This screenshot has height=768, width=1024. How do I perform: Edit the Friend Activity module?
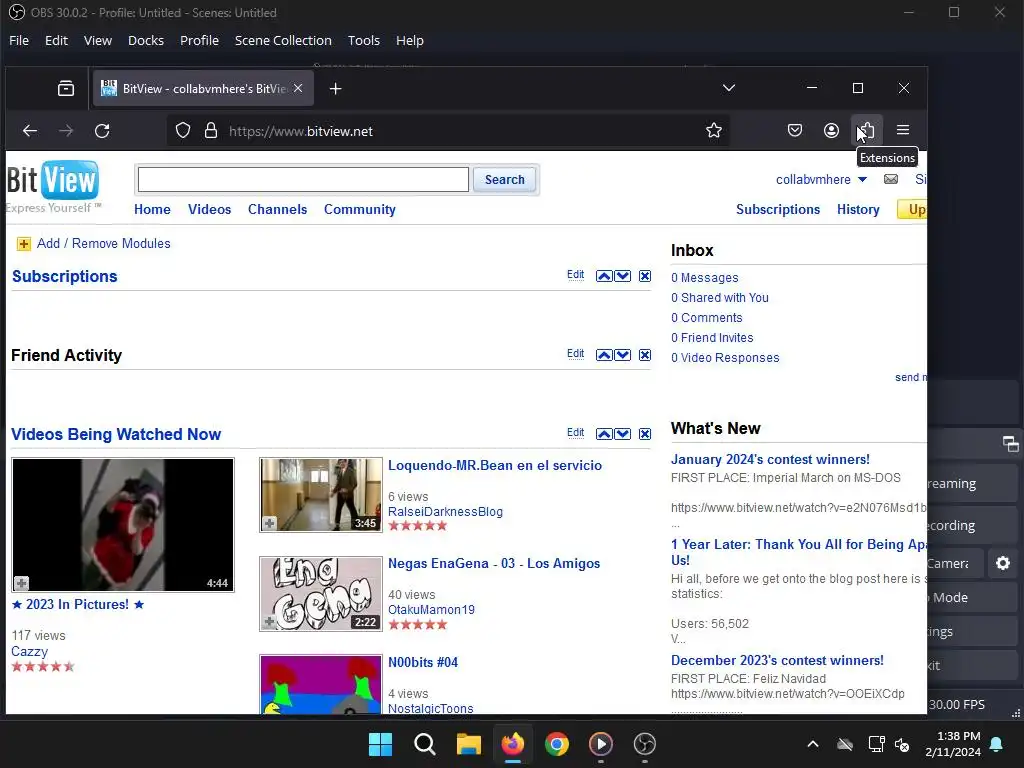point(575,353)
